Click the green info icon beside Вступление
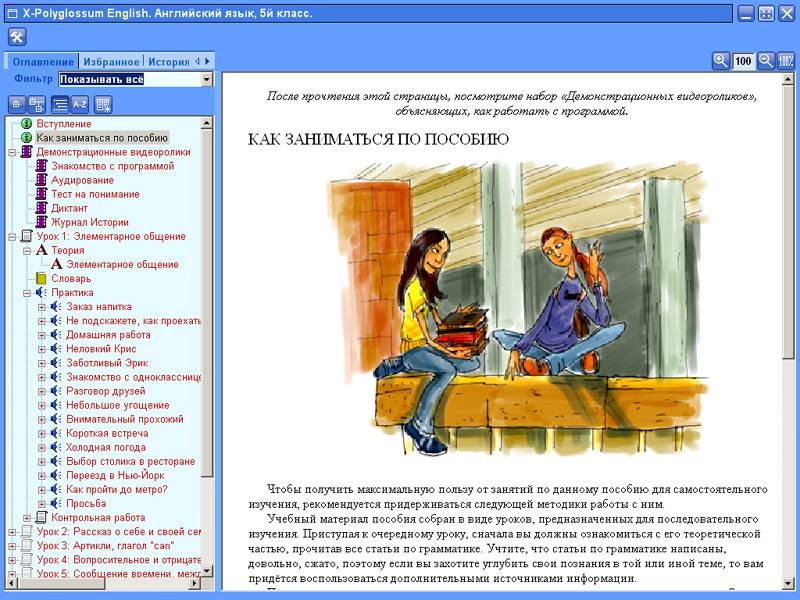Screen dimensions: 800x600 (x=27, y=124)
